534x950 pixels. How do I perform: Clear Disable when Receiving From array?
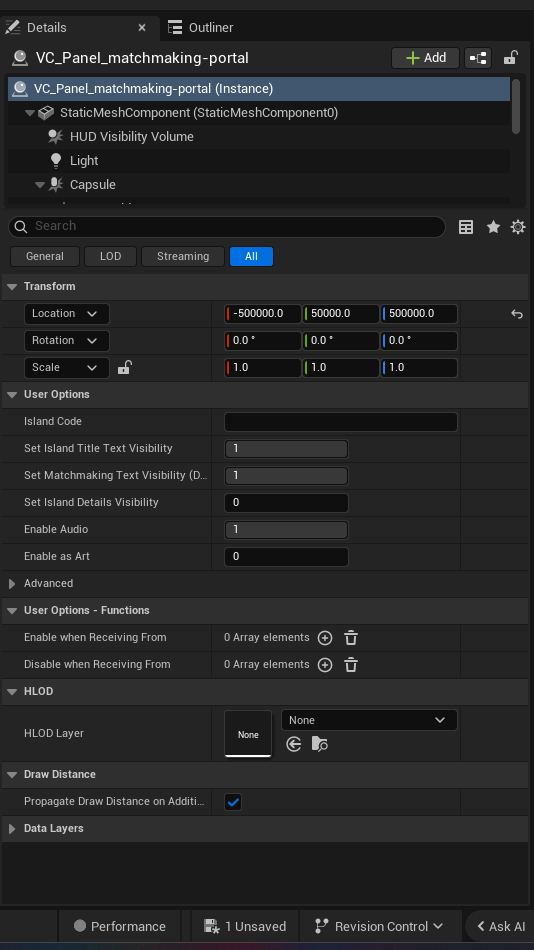point(351,665)
